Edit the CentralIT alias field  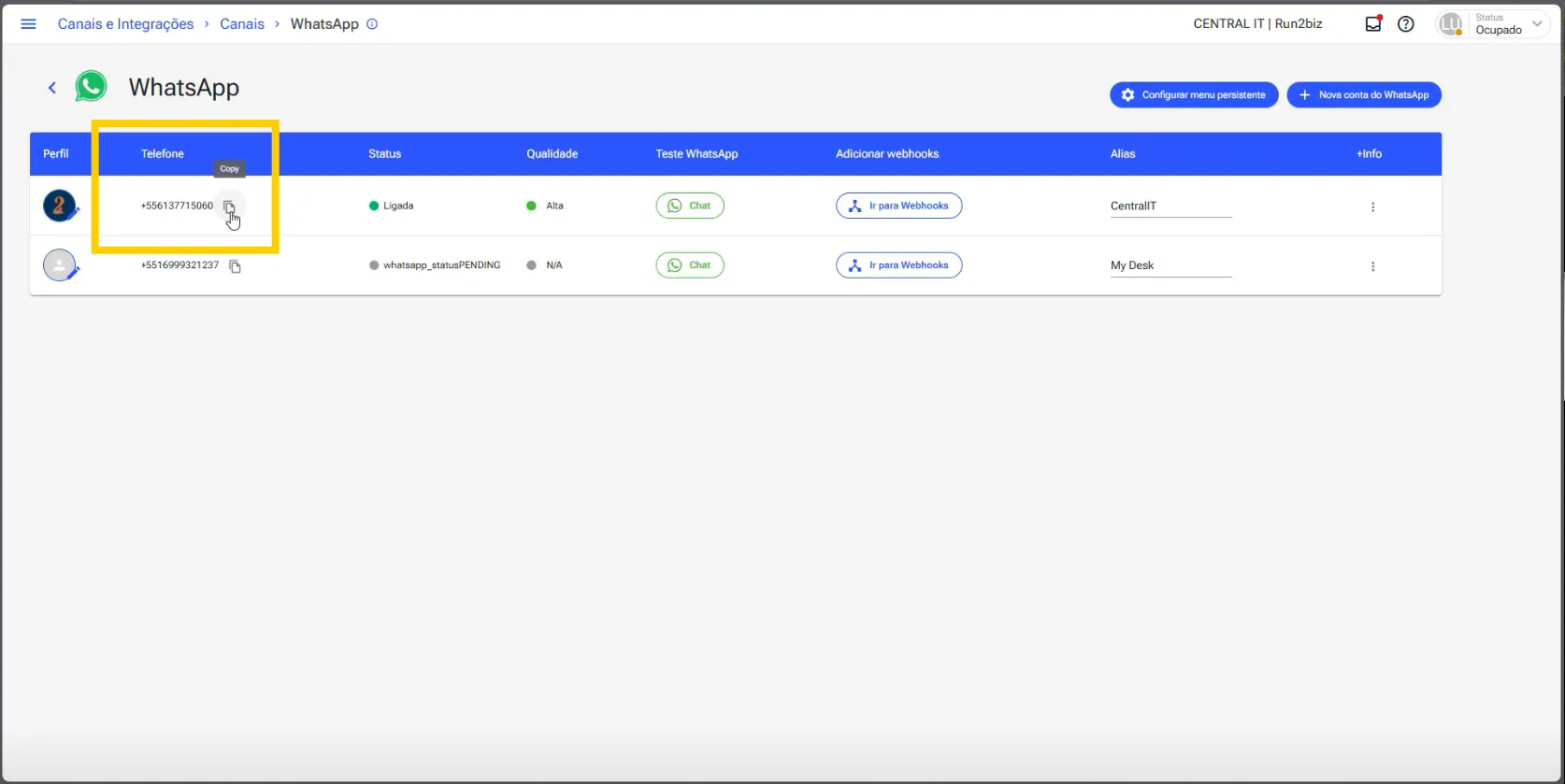pyautogui.click(x=1170, y=207)
